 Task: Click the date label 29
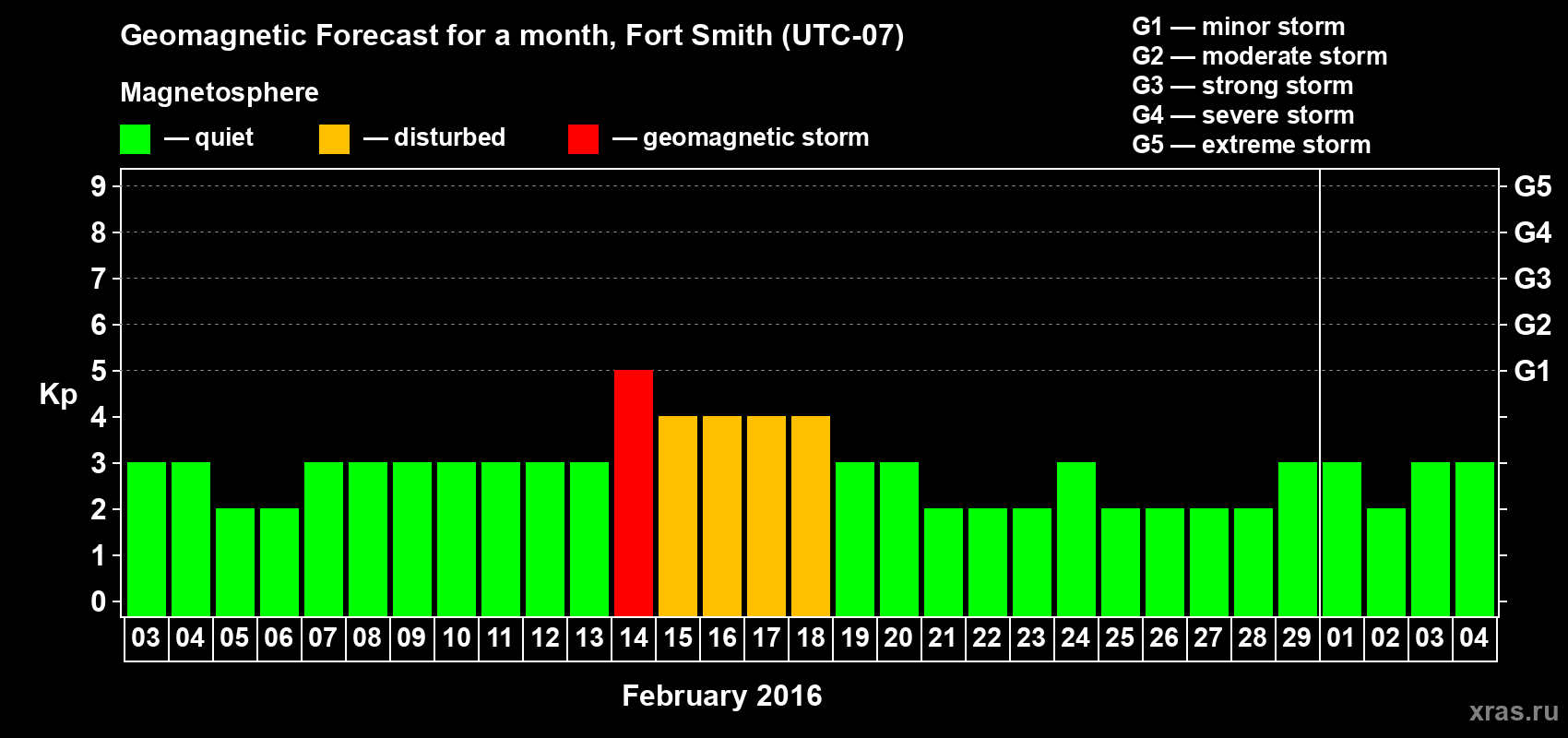[x=1297, y=637]
